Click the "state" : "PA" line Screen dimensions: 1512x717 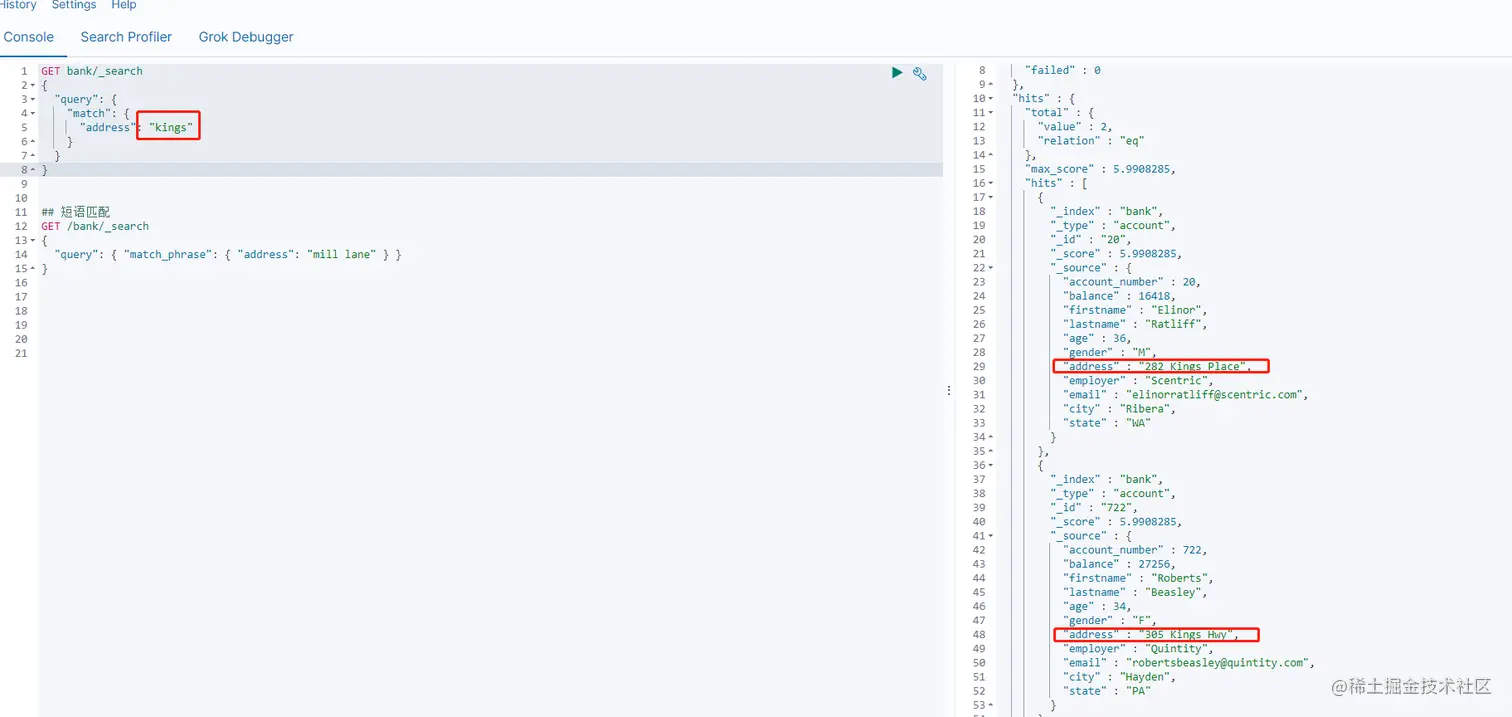click(x=1107, y=691)
